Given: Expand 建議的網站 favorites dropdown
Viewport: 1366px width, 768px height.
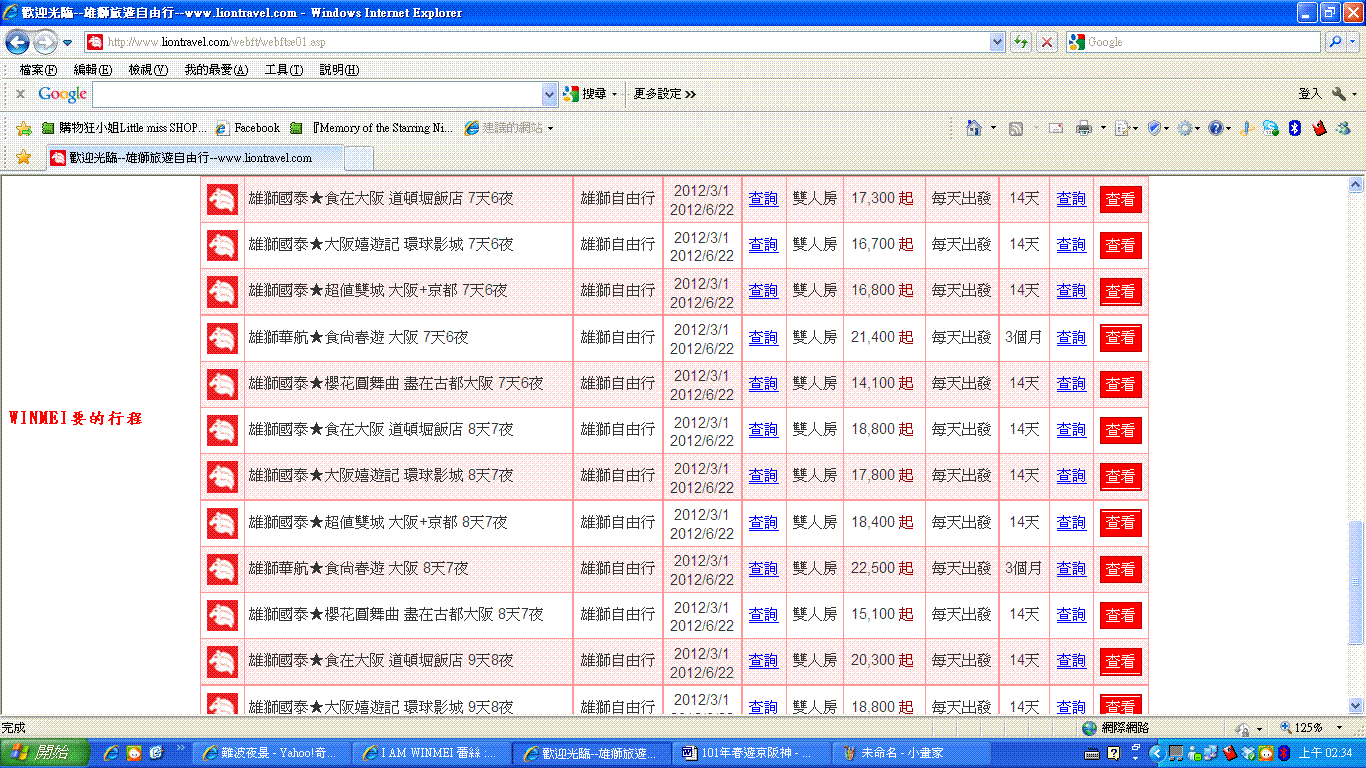Looking at the screenshot, I should pyautogui.click(x=550, y=128).
